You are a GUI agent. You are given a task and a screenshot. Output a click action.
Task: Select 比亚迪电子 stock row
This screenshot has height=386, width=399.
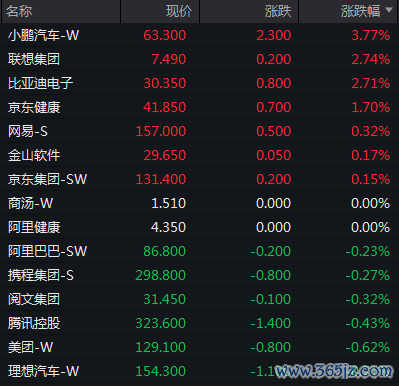199,83
